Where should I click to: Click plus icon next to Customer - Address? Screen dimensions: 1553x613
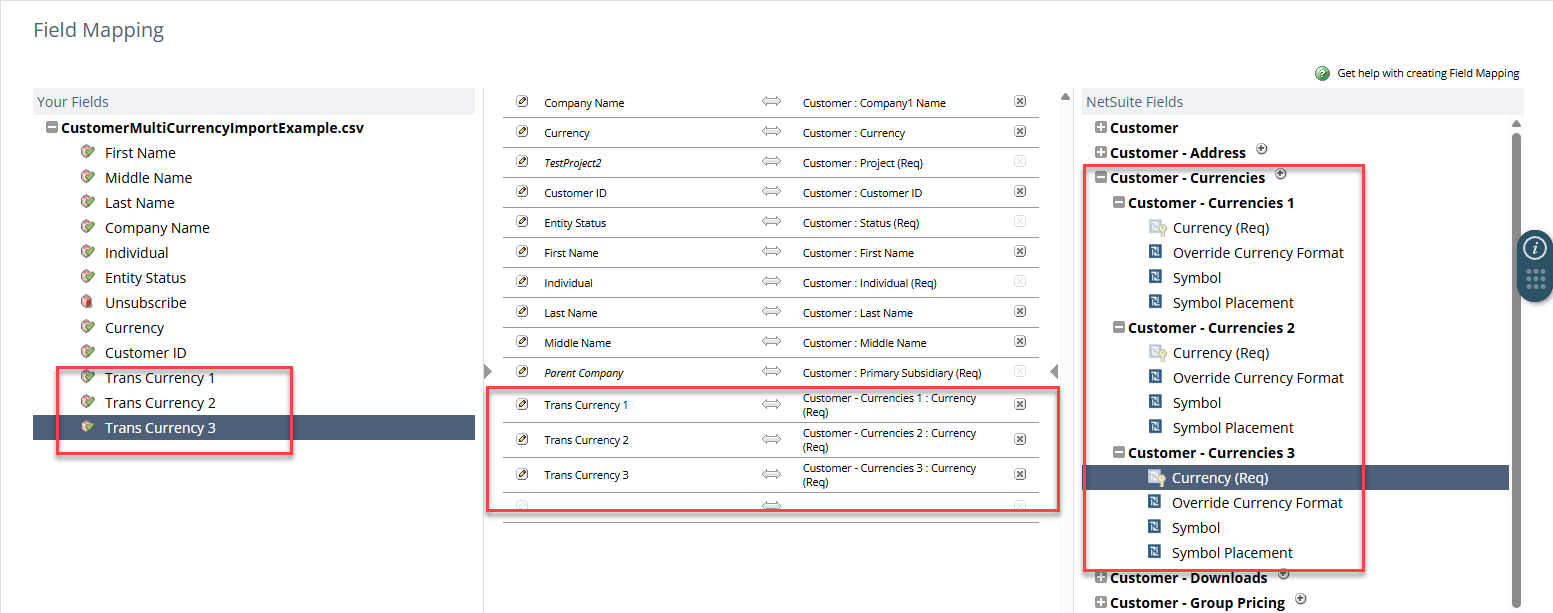(x=1261, y=149)
